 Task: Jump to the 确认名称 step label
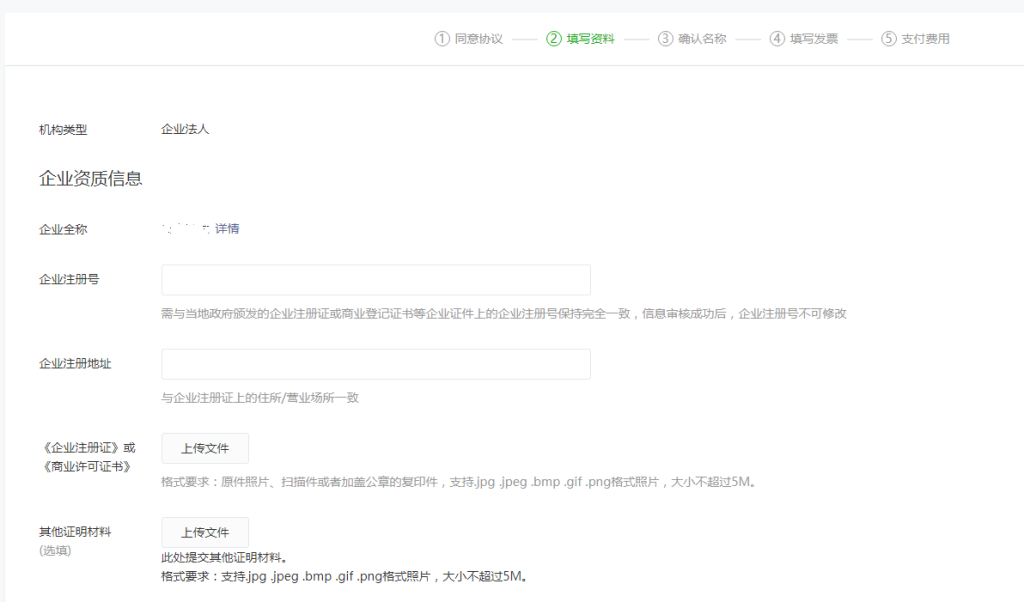pyautogui.click(x=702, y=39)
